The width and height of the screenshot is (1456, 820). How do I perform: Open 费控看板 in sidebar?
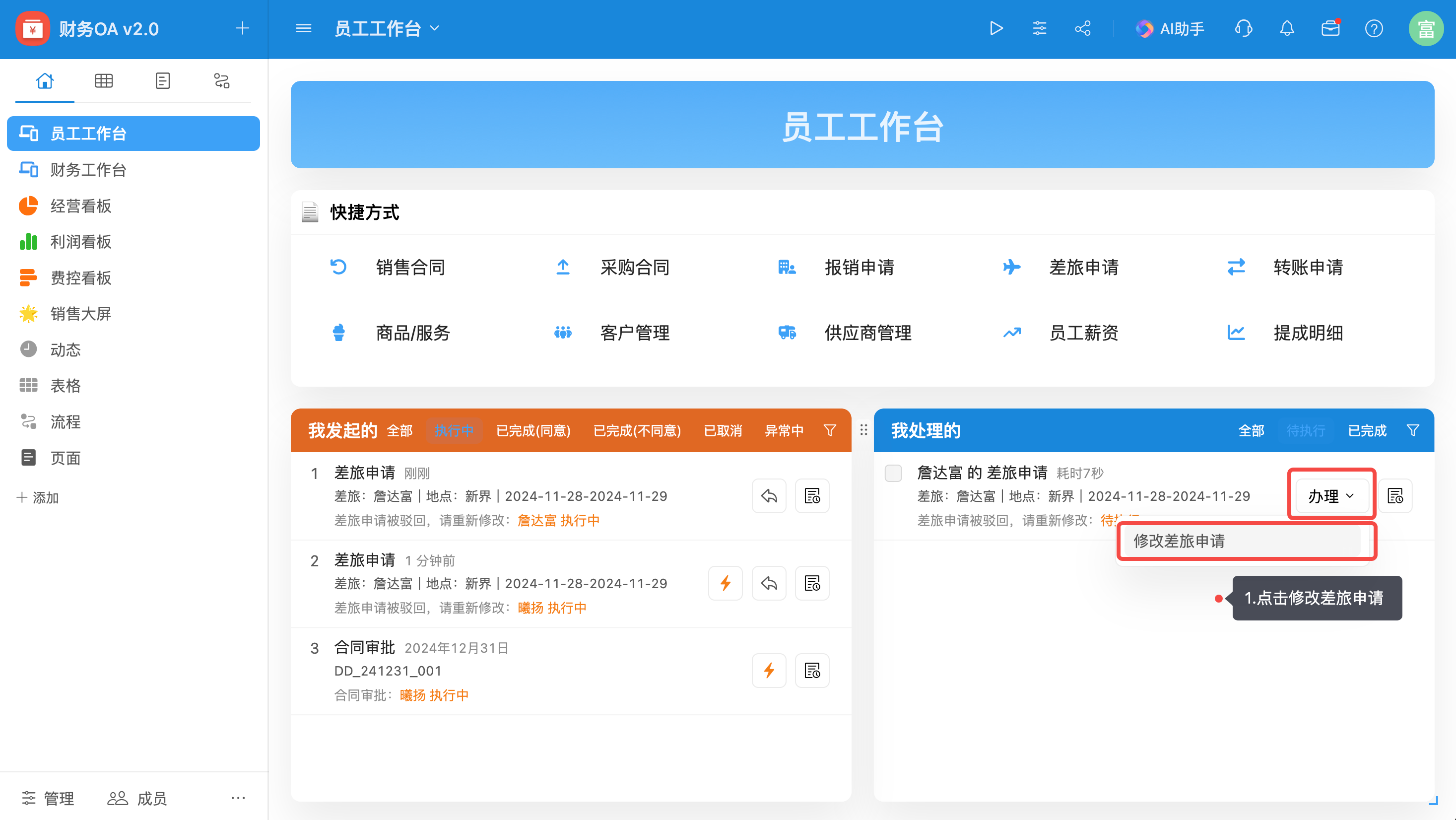pyautogui.click(x=133, y=277)
